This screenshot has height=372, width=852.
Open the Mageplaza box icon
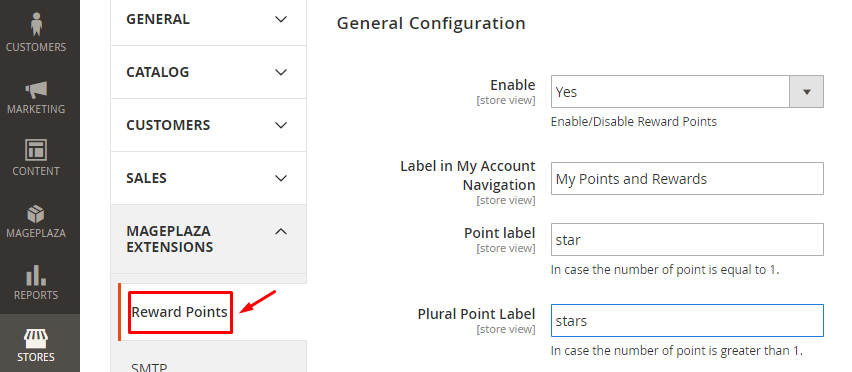coord(36,213)
